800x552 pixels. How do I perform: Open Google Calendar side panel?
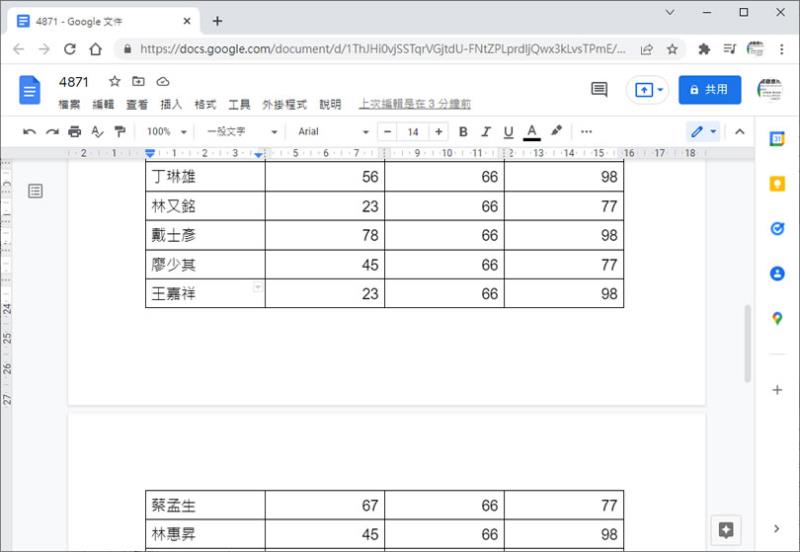[x=777, y=138]
